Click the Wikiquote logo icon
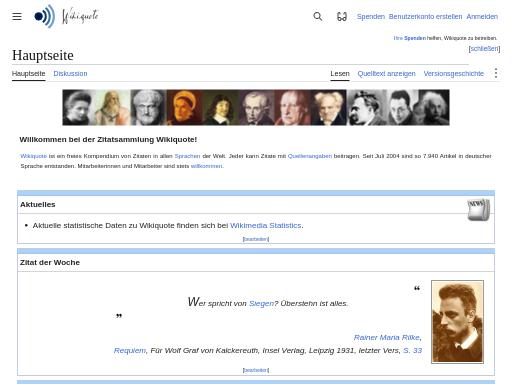Image resolution: width=512 pixels, height=384 pixels. click(44, 16)
